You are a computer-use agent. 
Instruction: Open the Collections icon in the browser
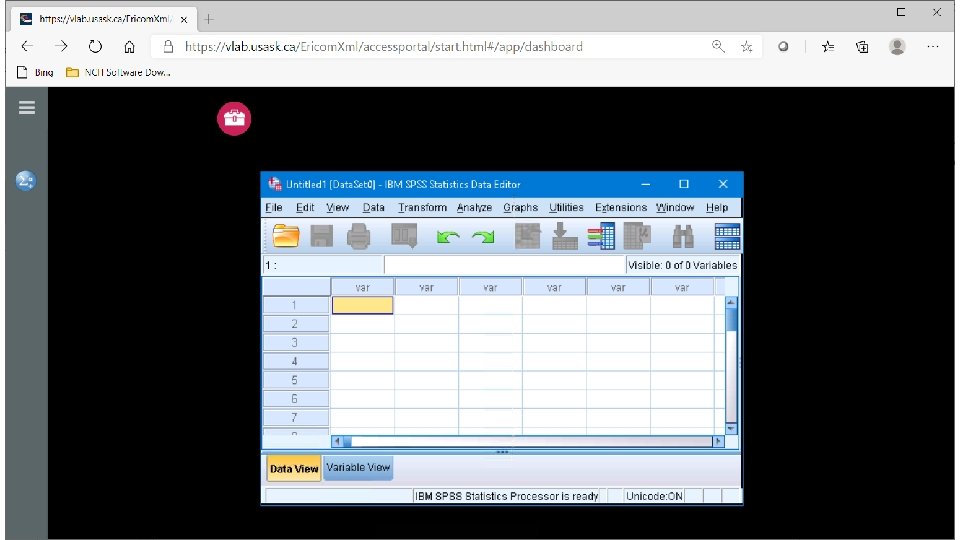[x=862, y=47]
